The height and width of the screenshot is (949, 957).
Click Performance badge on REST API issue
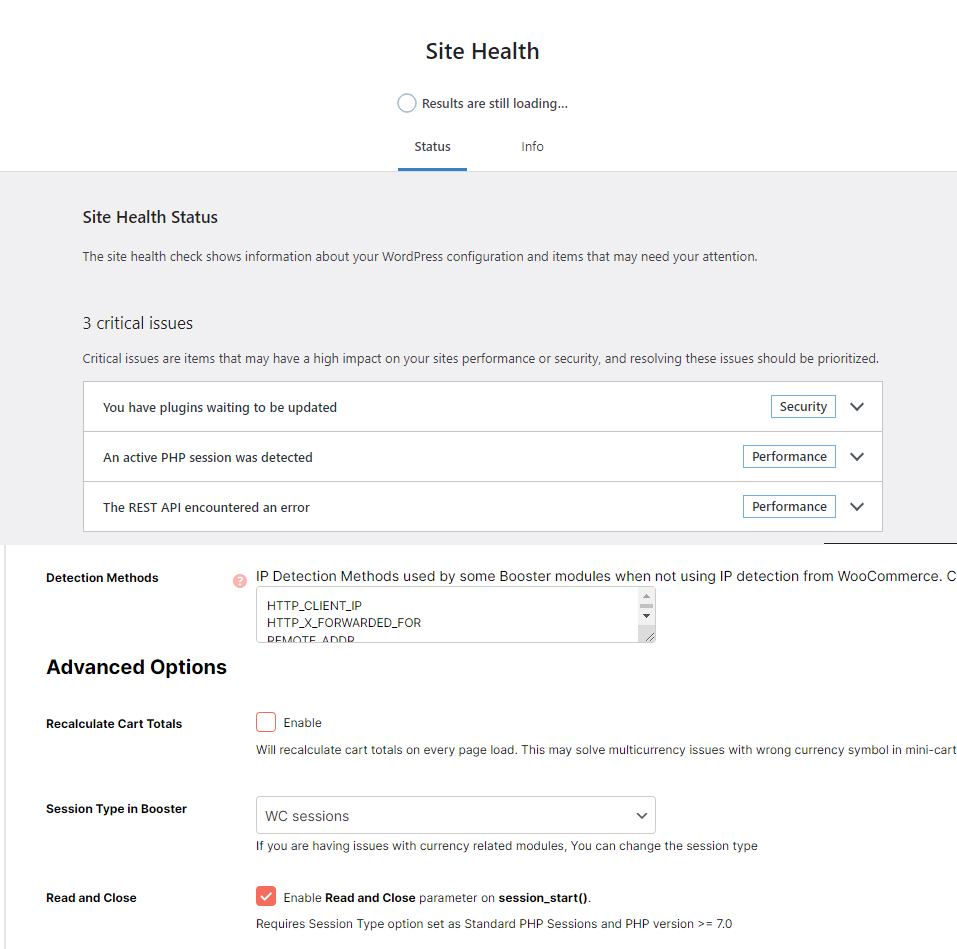click(789, 507)
